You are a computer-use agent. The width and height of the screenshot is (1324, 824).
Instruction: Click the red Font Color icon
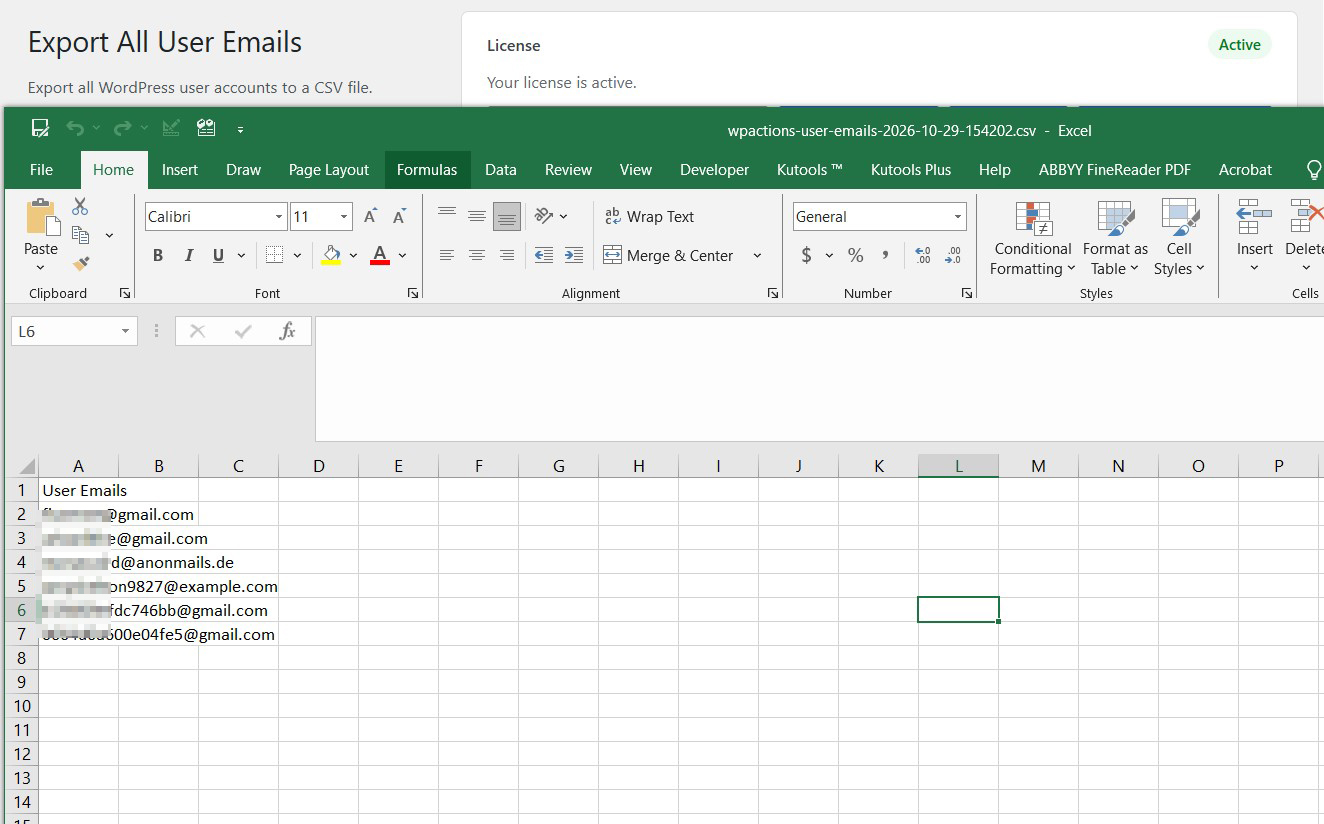[380, 256]
